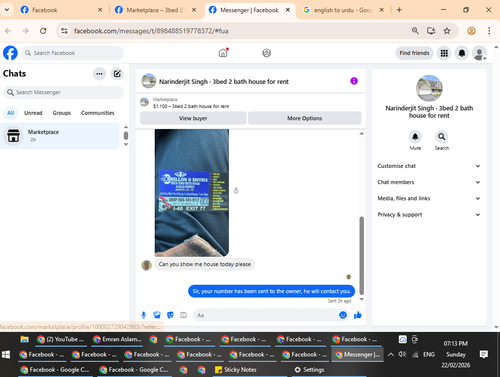The height and width of the screenshot is (377, 500).
Task: Mute conversation bell icon
Action: (415, 137)
